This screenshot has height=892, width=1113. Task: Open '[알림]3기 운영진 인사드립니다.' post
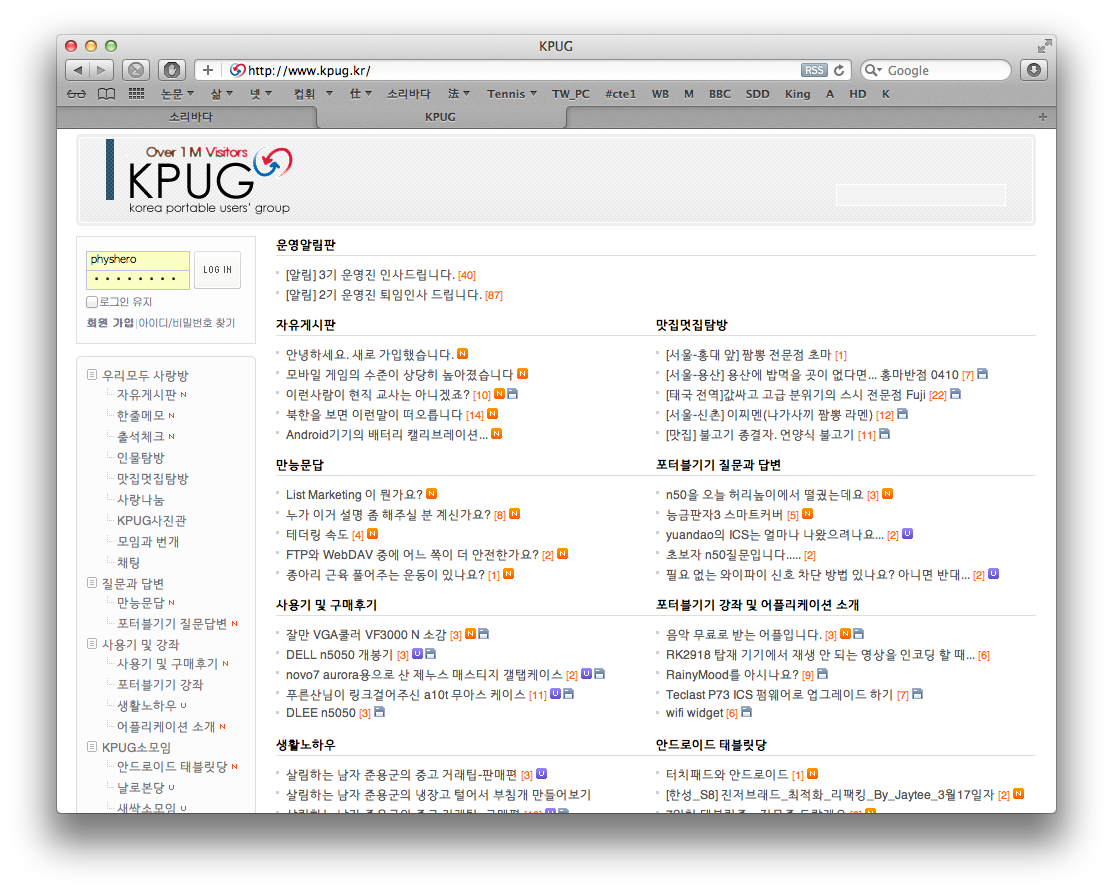click(370, 275)
